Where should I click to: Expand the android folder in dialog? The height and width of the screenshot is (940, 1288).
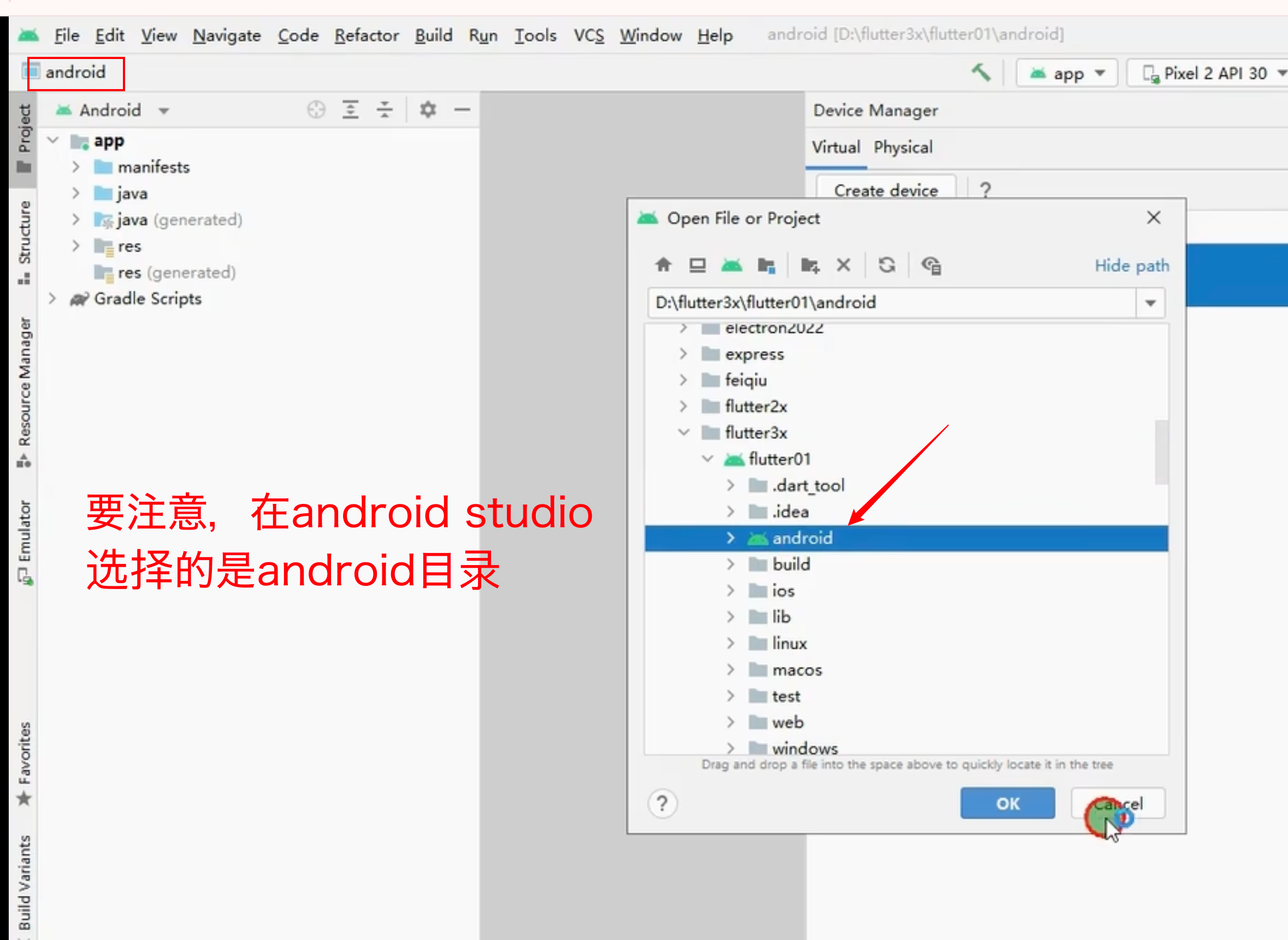pyautogui.click(x=731, y=538)
